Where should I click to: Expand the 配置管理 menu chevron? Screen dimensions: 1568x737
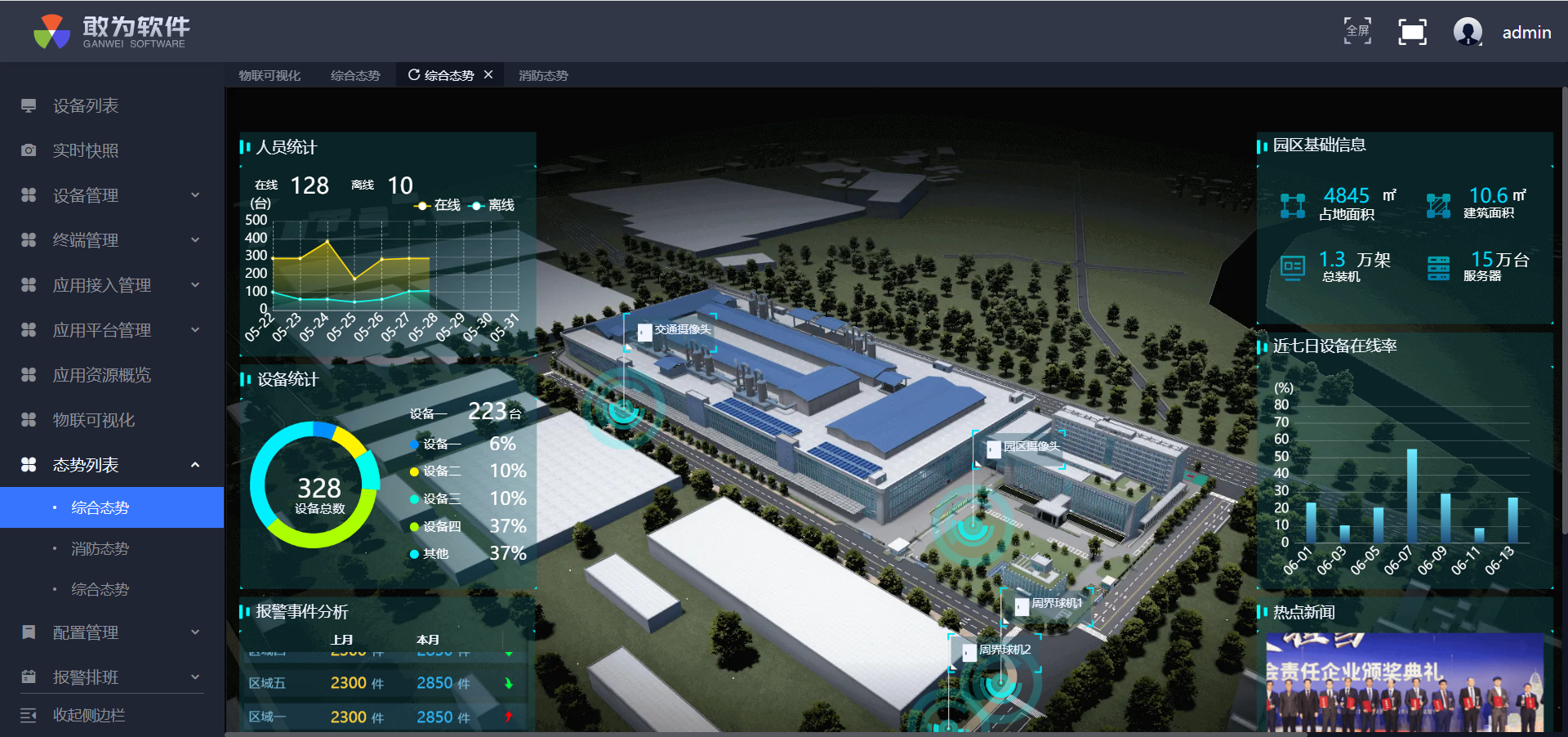click(x=195, y=632)
